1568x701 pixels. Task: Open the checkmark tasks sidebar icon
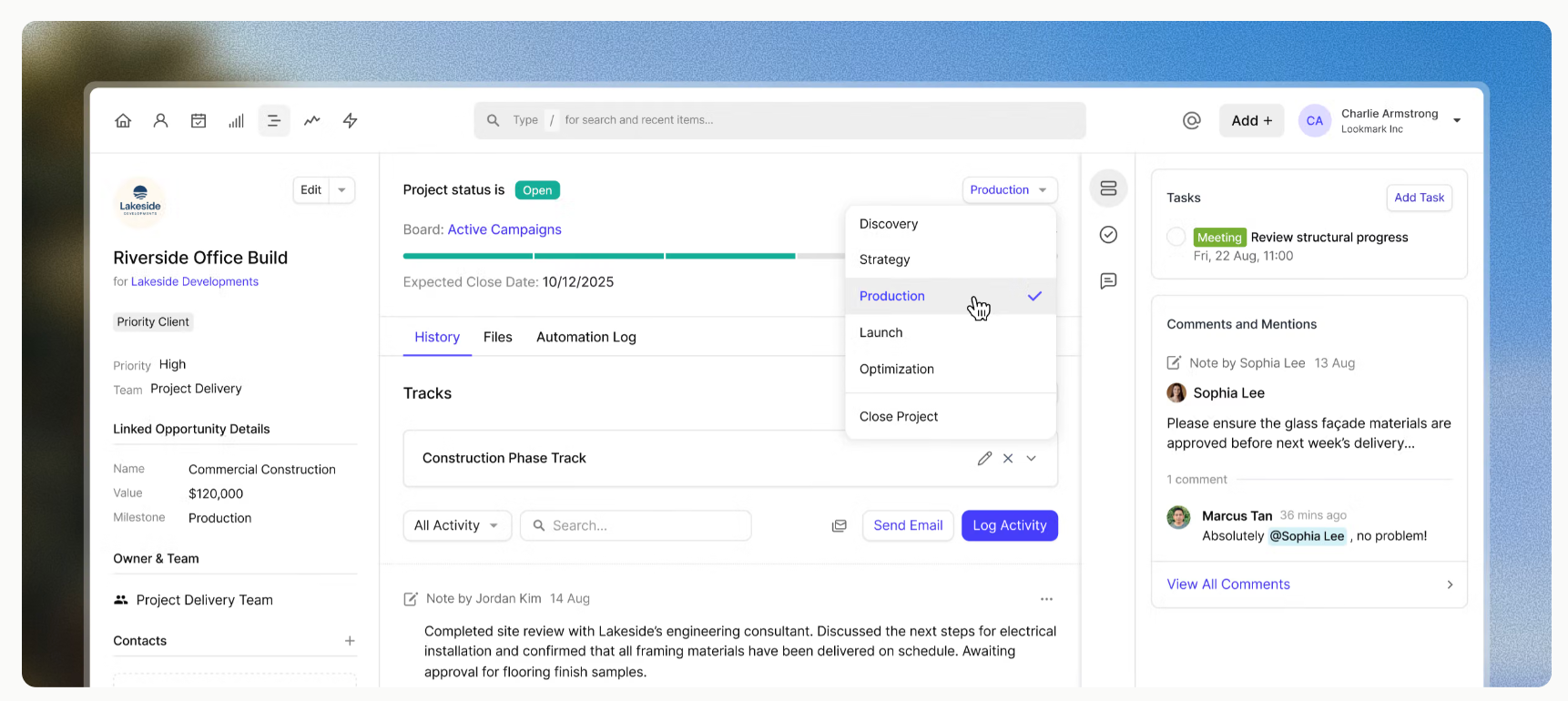(x=1108, y=235)
